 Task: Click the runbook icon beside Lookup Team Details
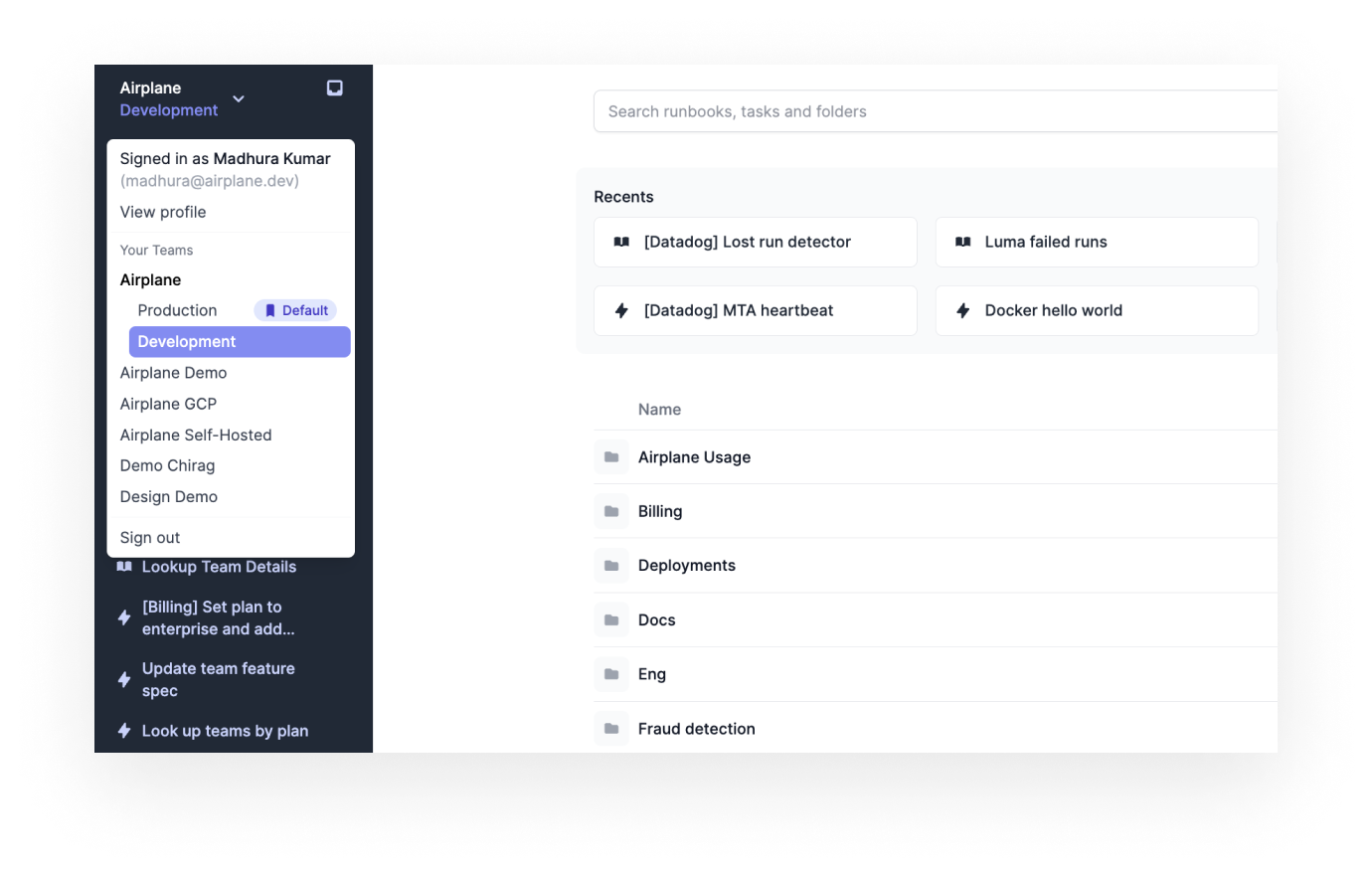124,567
